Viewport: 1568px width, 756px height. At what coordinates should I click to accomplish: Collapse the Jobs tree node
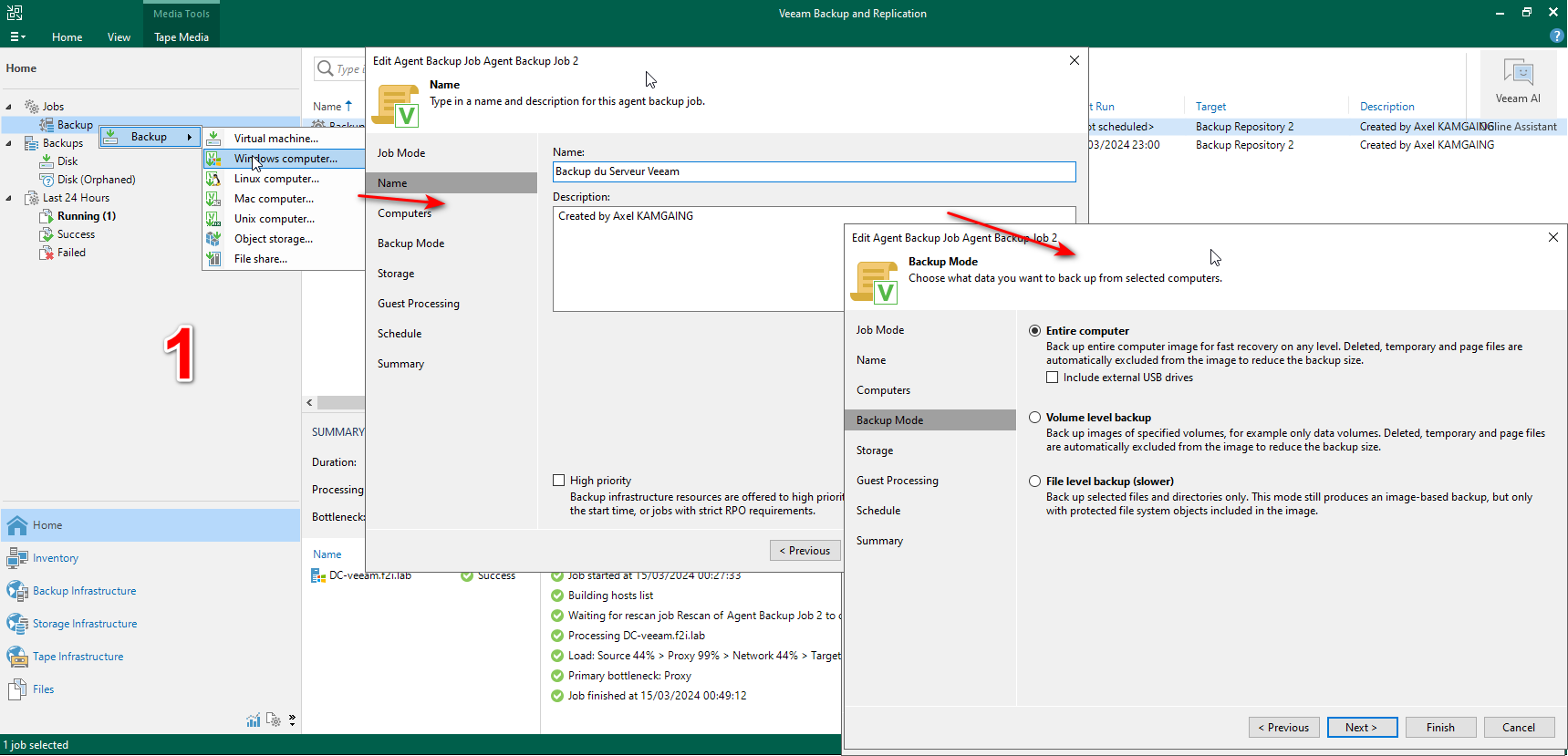coord(9,107)
